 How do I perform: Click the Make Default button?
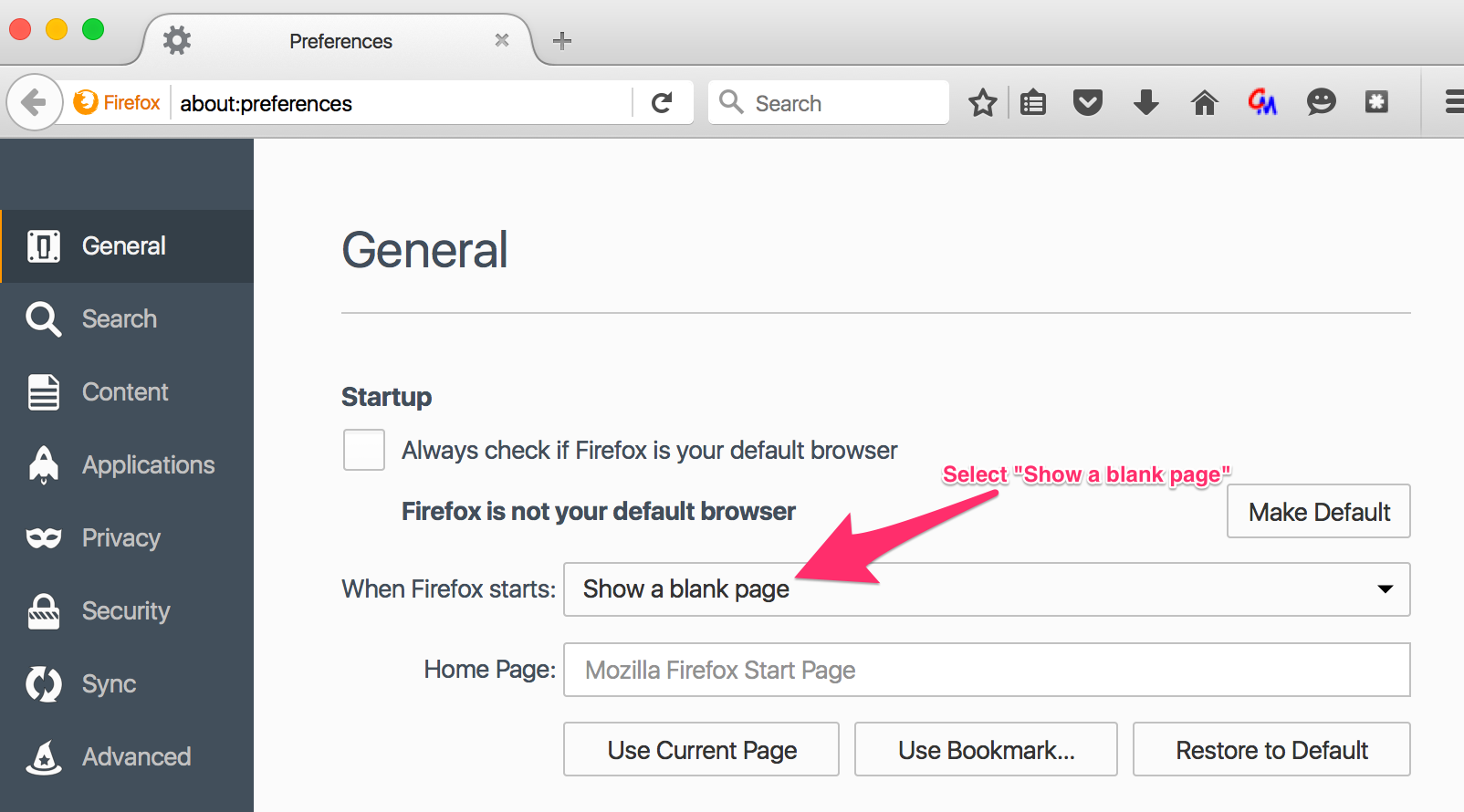point(1318,512)
